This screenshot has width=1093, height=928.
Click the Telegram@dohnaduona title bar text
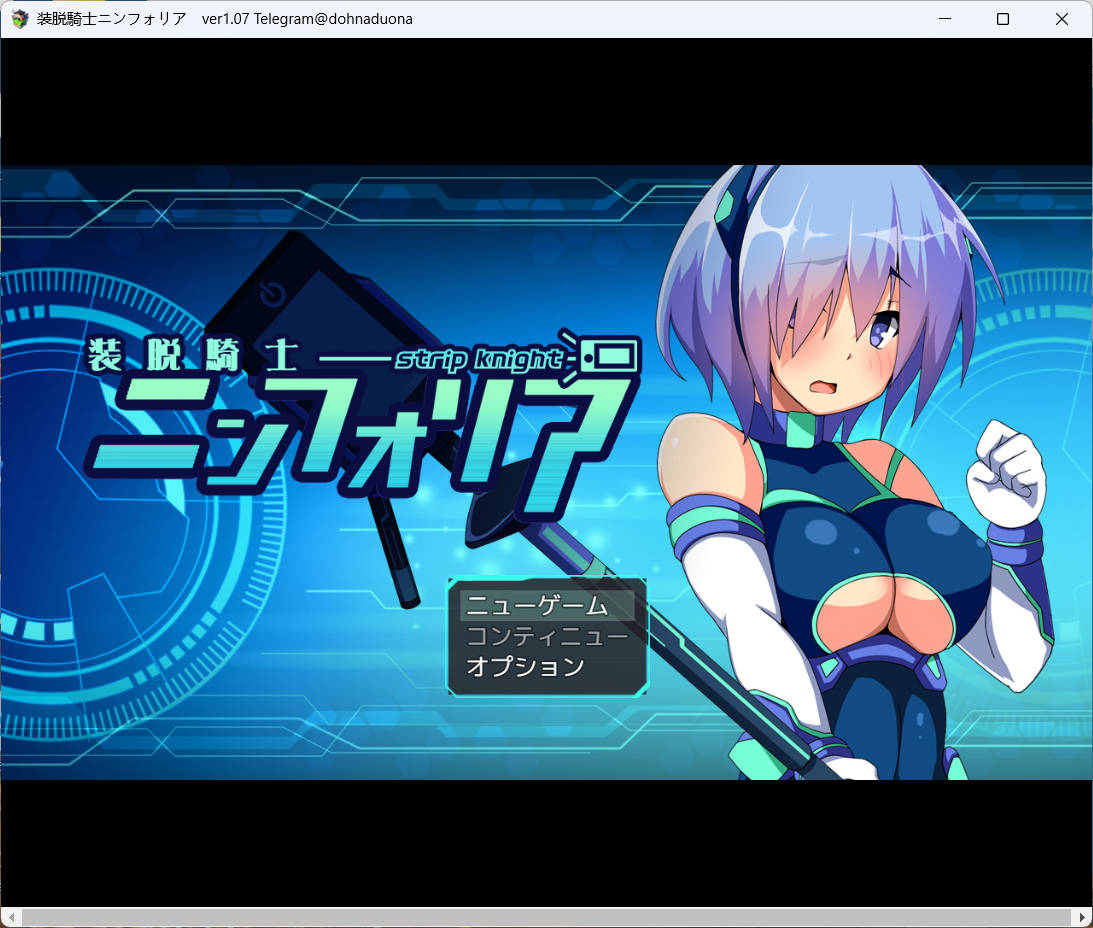(x=336, y=18)
